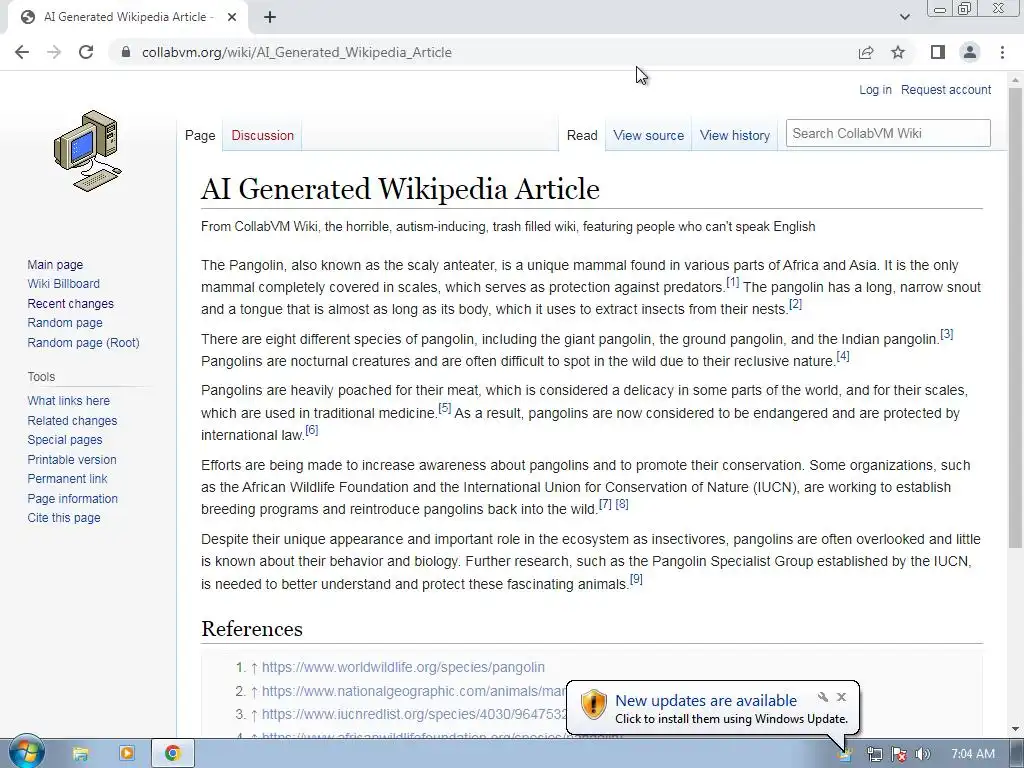1024x768 pixels.
Task: Open the Action Center flag icon
Action: coord(899,754)
